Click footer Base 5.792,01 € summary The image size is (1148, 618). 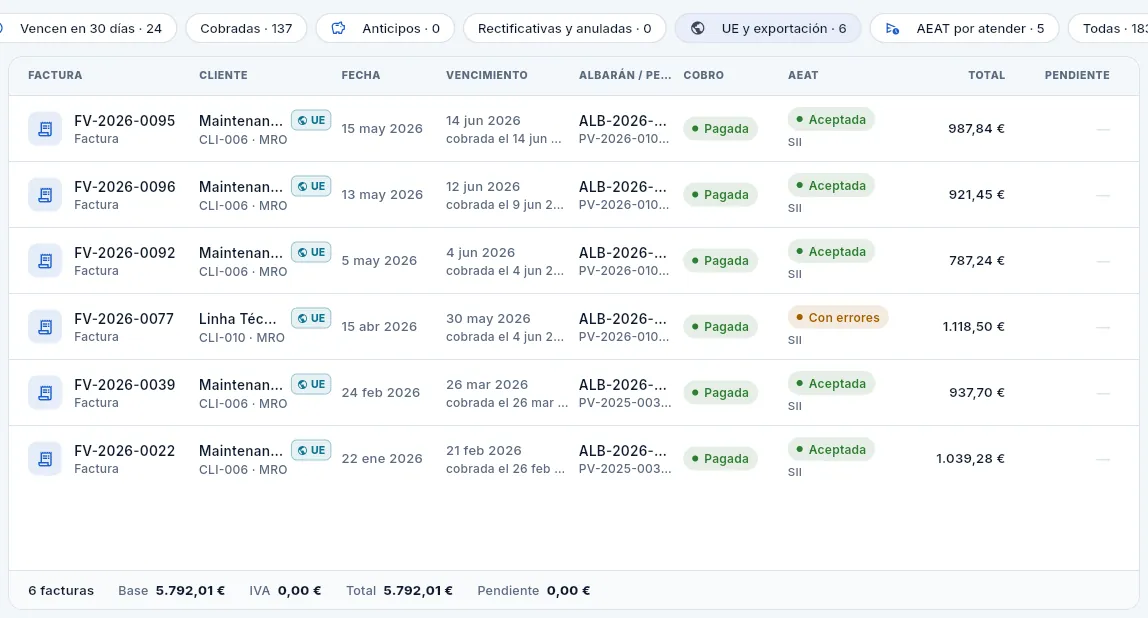point(171,590)
